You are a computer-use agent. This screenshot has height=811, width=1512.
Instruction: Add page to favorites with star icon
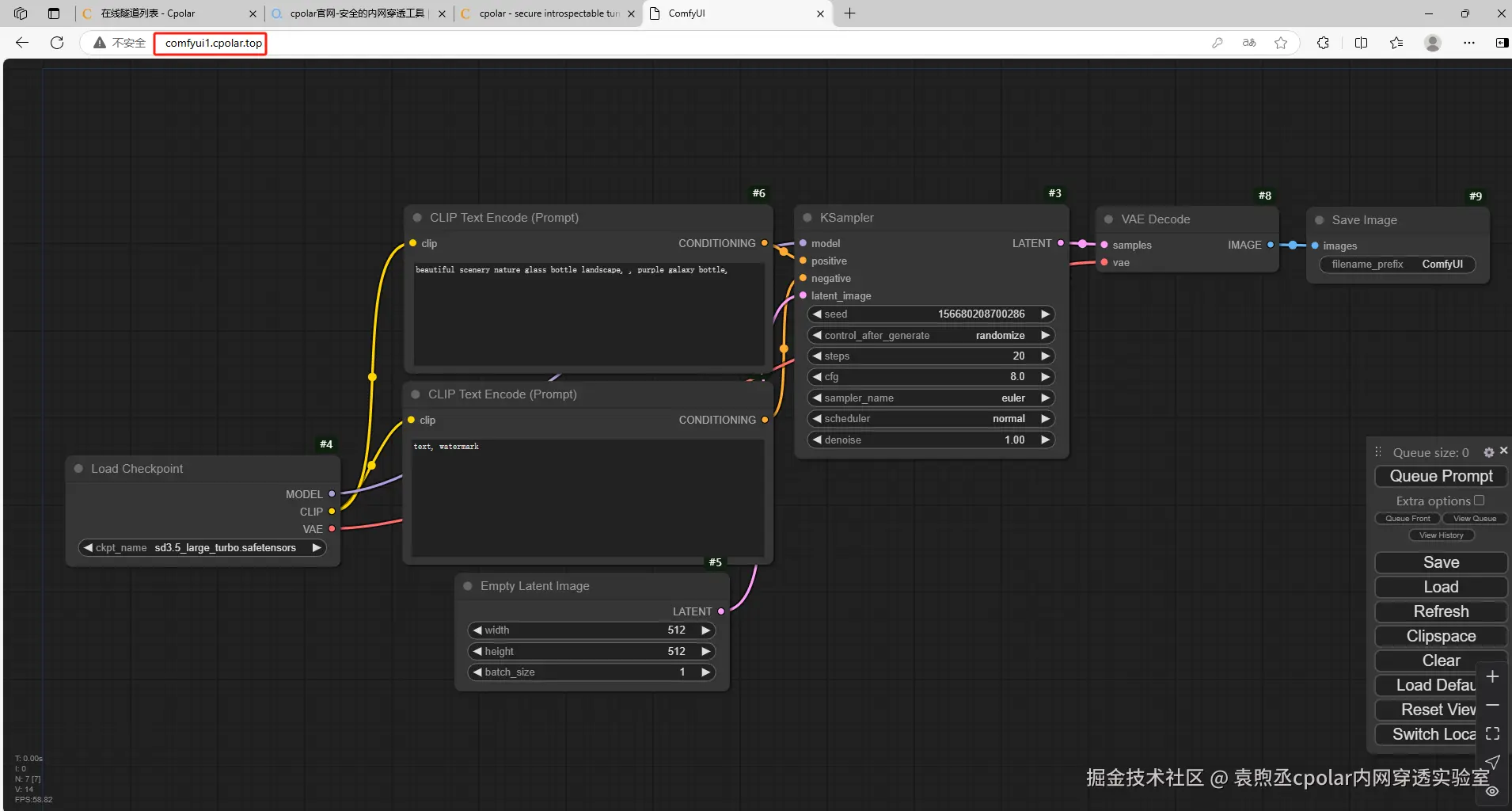[1281, 43]
